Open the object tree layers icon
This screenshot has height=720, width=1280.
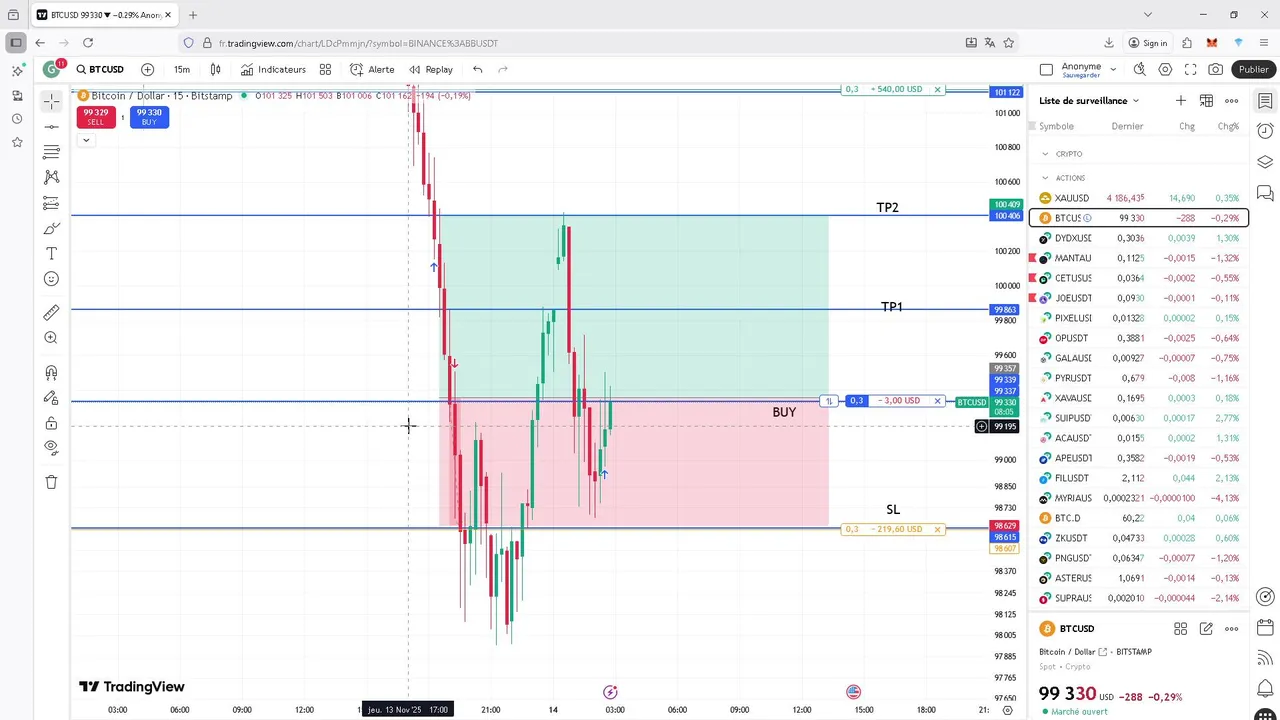[x=1265, y=162]
